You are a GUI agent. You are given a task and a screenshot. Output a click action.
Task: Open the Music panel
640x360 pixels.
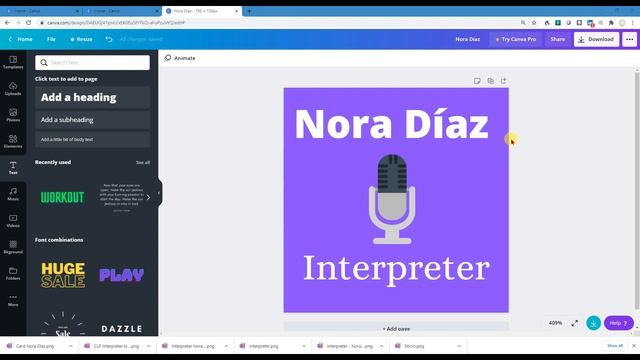click(x=13, y=194)
